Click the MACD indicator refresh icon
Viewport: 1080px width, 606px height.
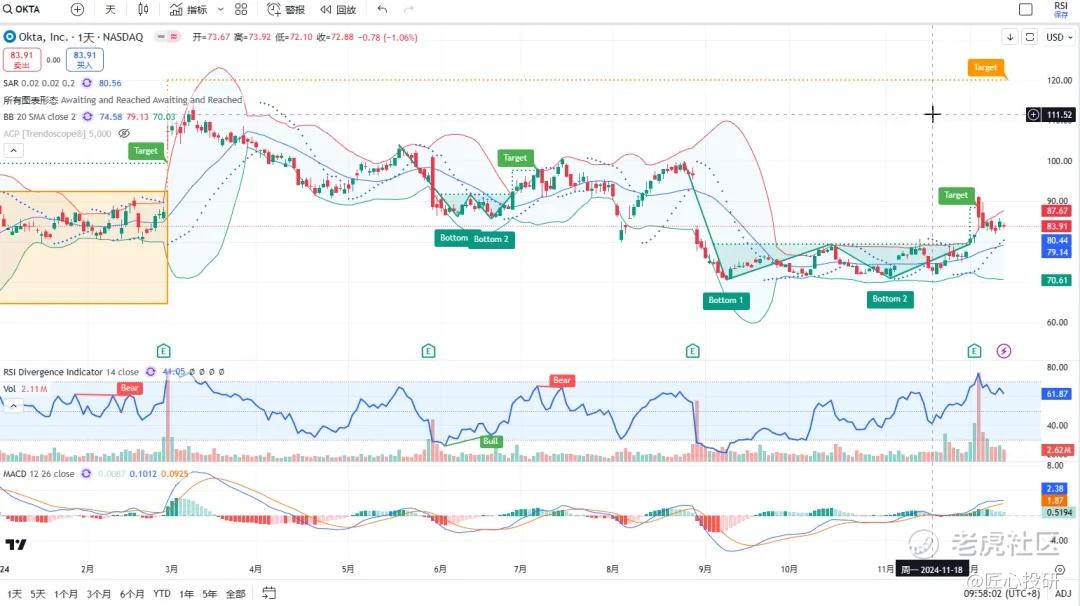point(86,474)
